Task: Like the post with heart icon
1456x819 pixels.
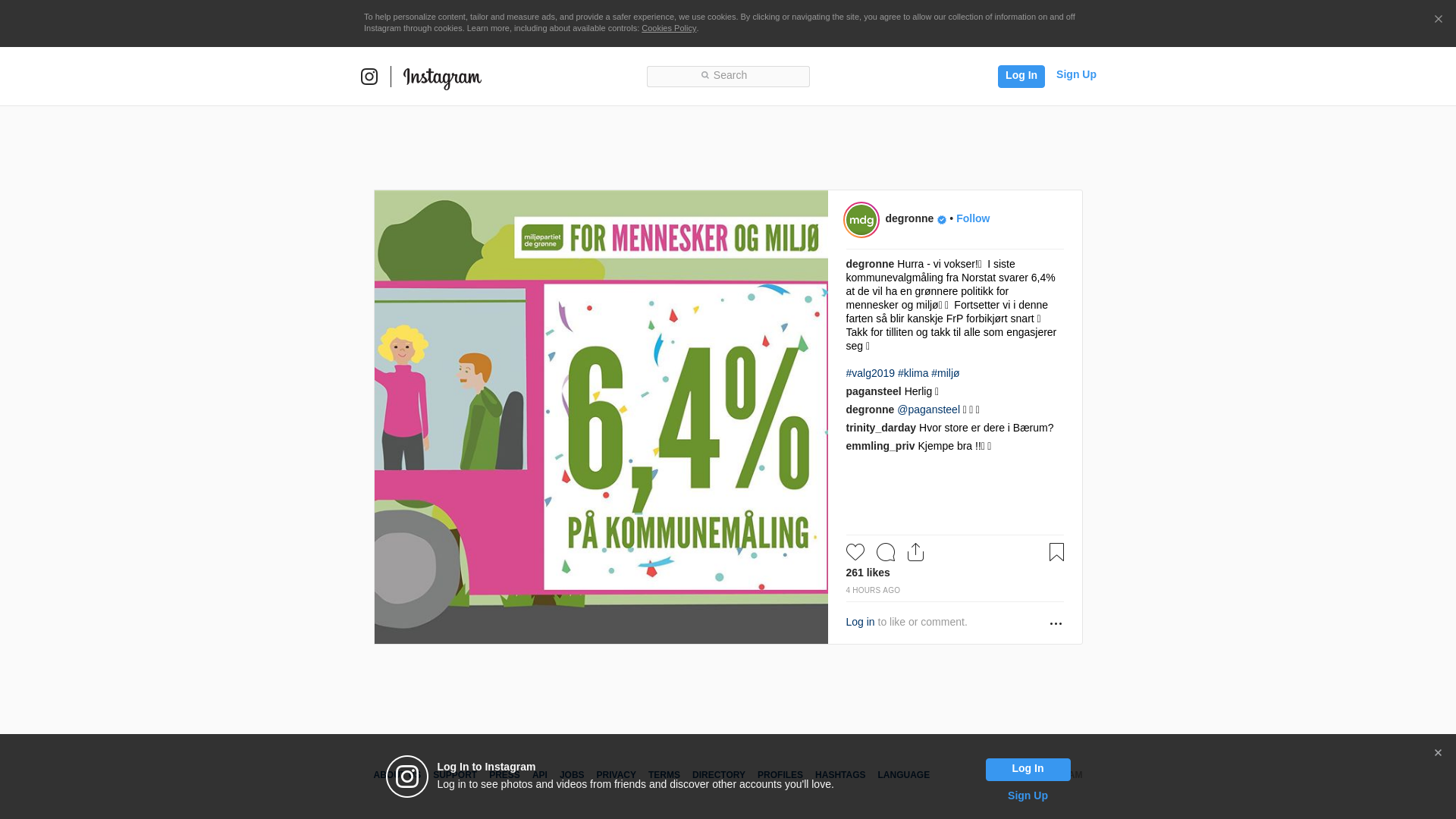Action: (x=855, y=552)
